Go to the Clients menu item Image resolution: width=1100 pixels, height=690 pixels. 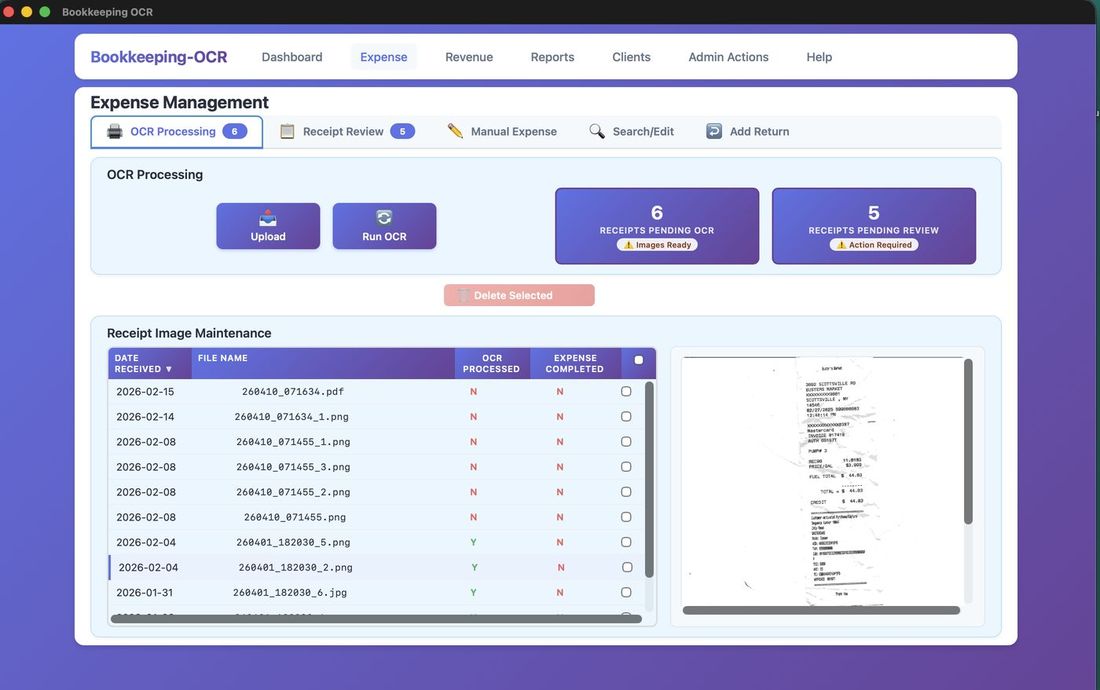tap(631, 57)
